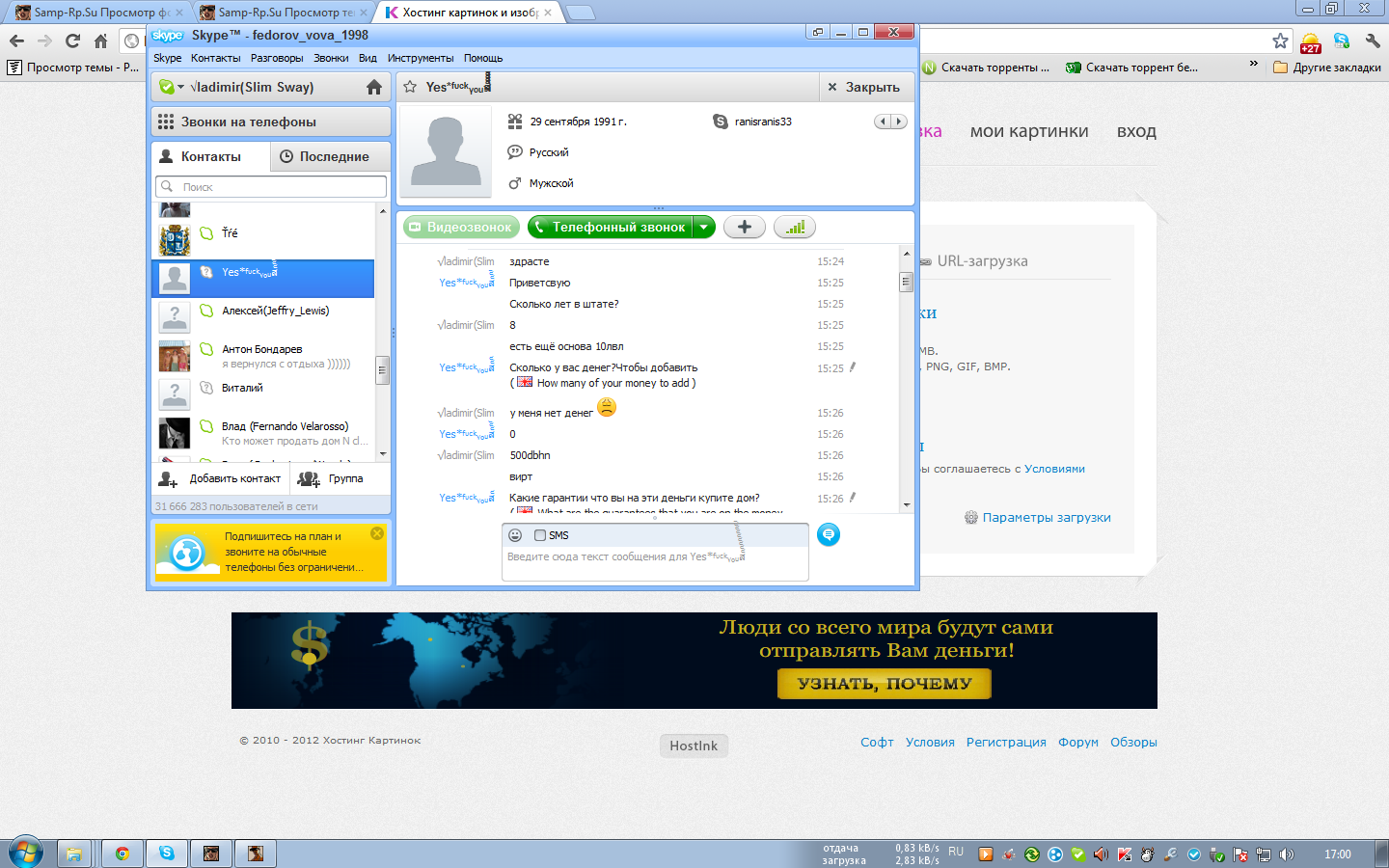The image size is (1389, 868).
Task: Close the yellow subscription ad banner
Action: point(377,533)
